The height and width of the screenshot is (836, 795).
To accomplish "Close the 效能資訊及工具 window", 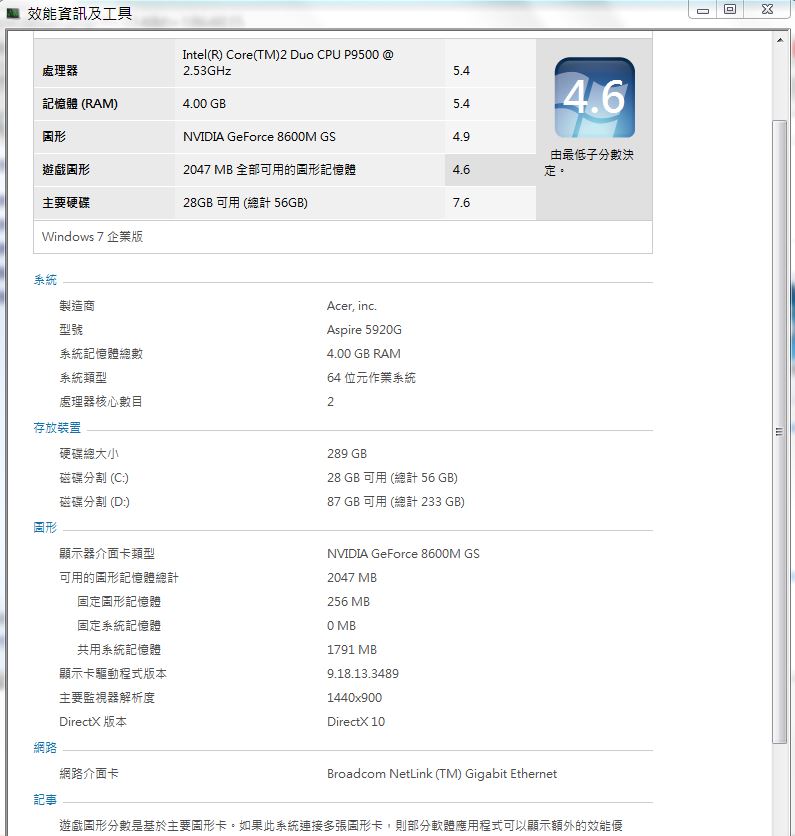I will [x=767, y=10].
